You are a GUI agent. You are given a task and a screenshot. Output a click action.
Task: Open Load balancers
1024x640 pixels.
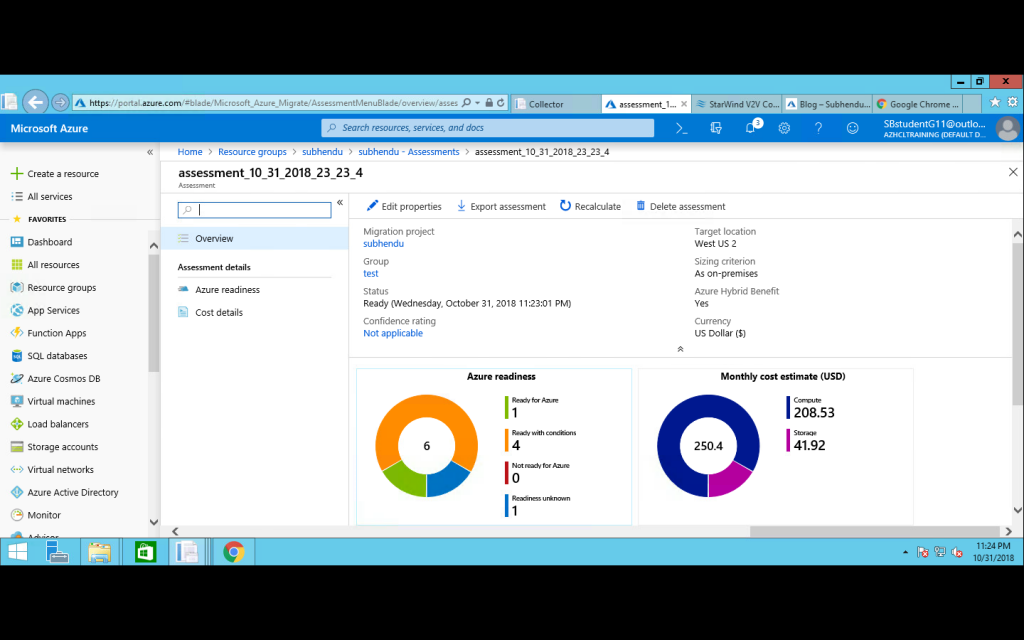[x=50, y=424]
